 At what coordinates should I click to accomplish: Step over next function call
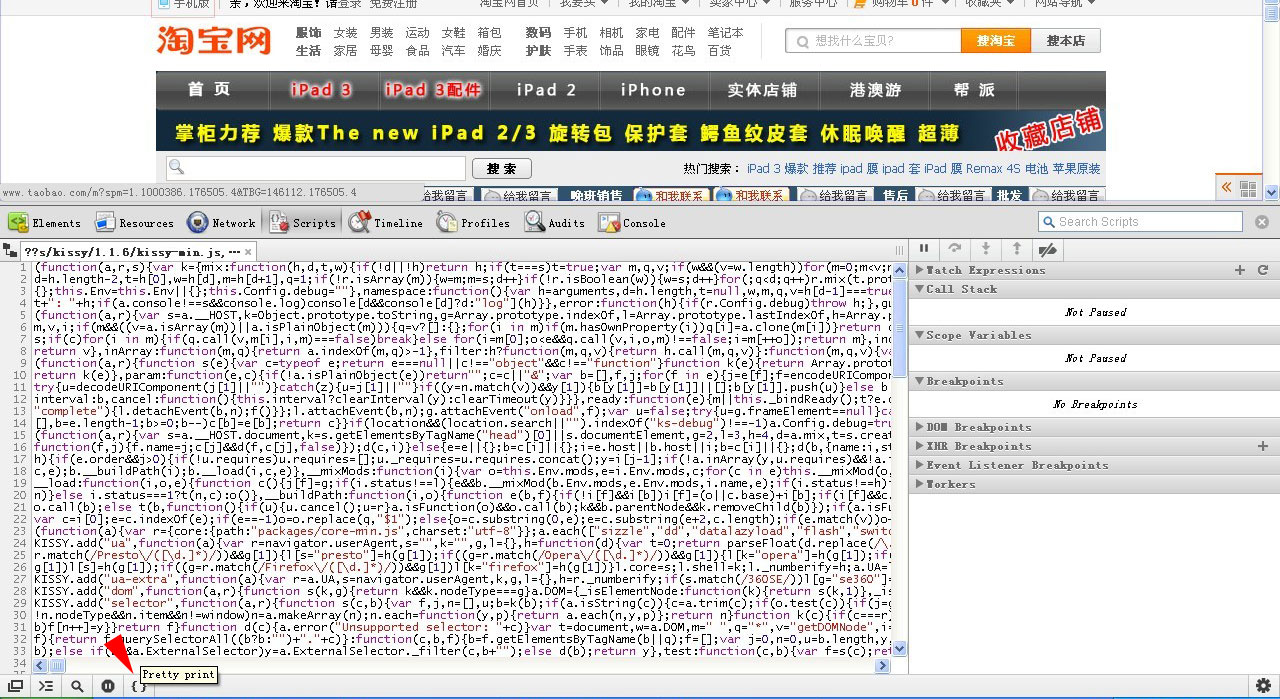[x=952, y=248]
